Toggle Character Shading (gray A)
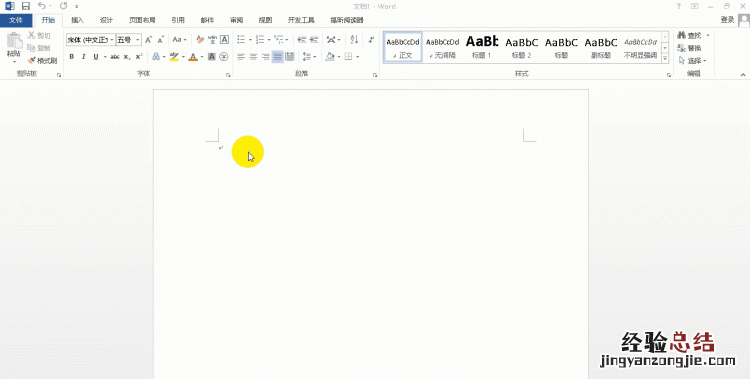 click(x=211, y=56)
